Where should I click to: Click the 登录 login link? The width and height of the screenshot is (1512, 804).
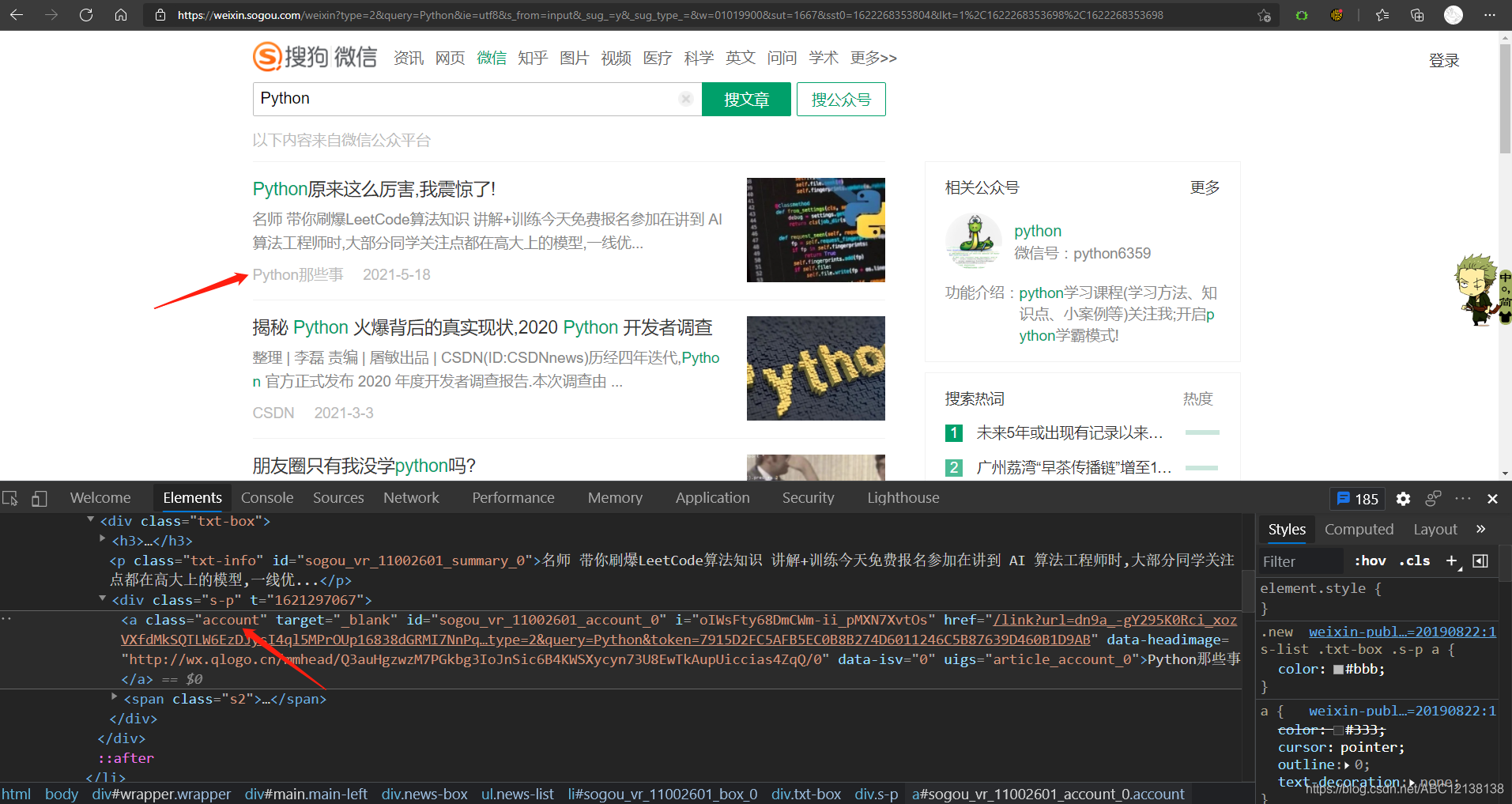tap(1444, 61)
